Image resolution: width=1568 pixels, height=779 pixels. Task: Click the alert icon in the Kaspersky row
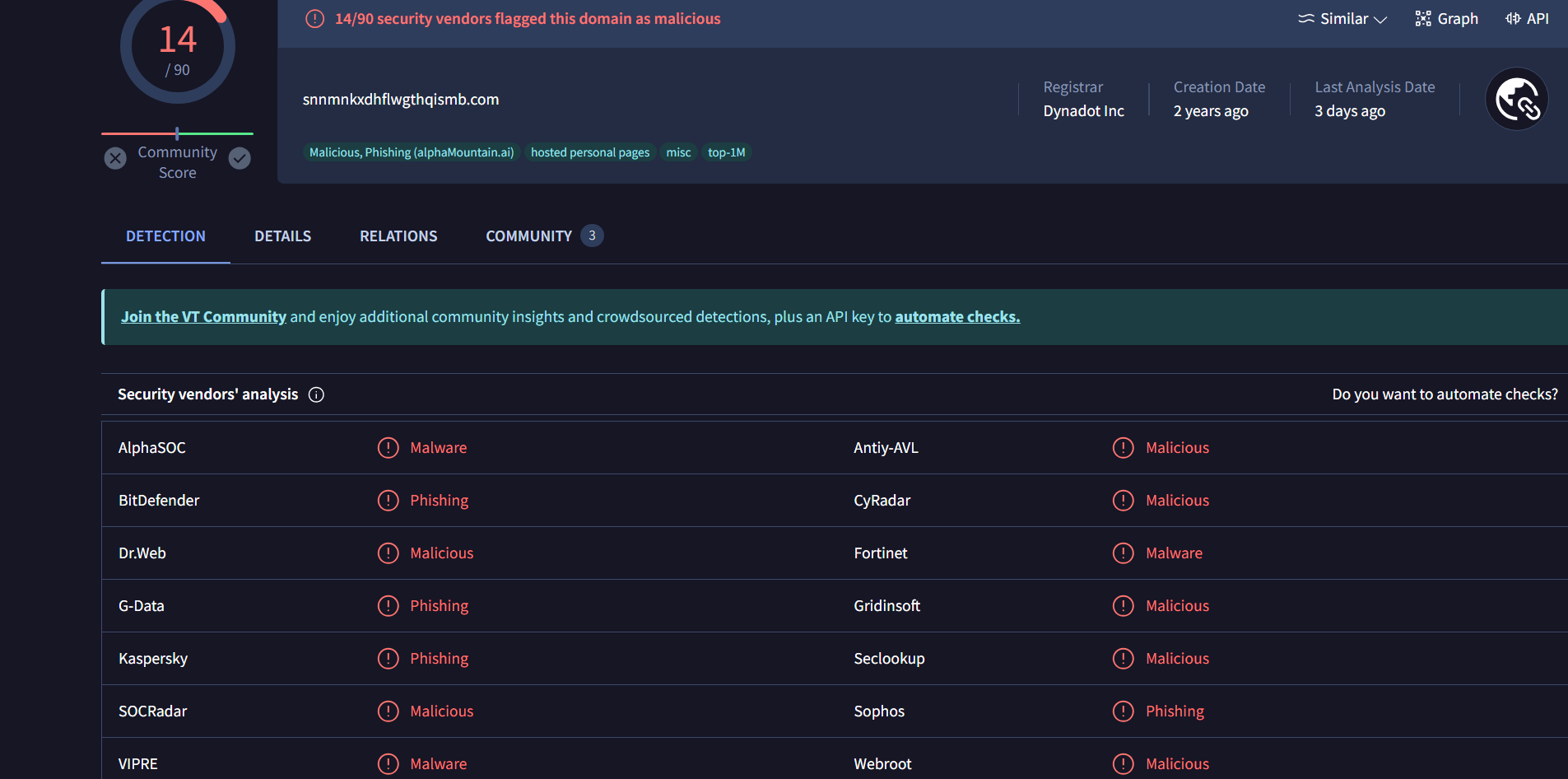coord(388,659)
